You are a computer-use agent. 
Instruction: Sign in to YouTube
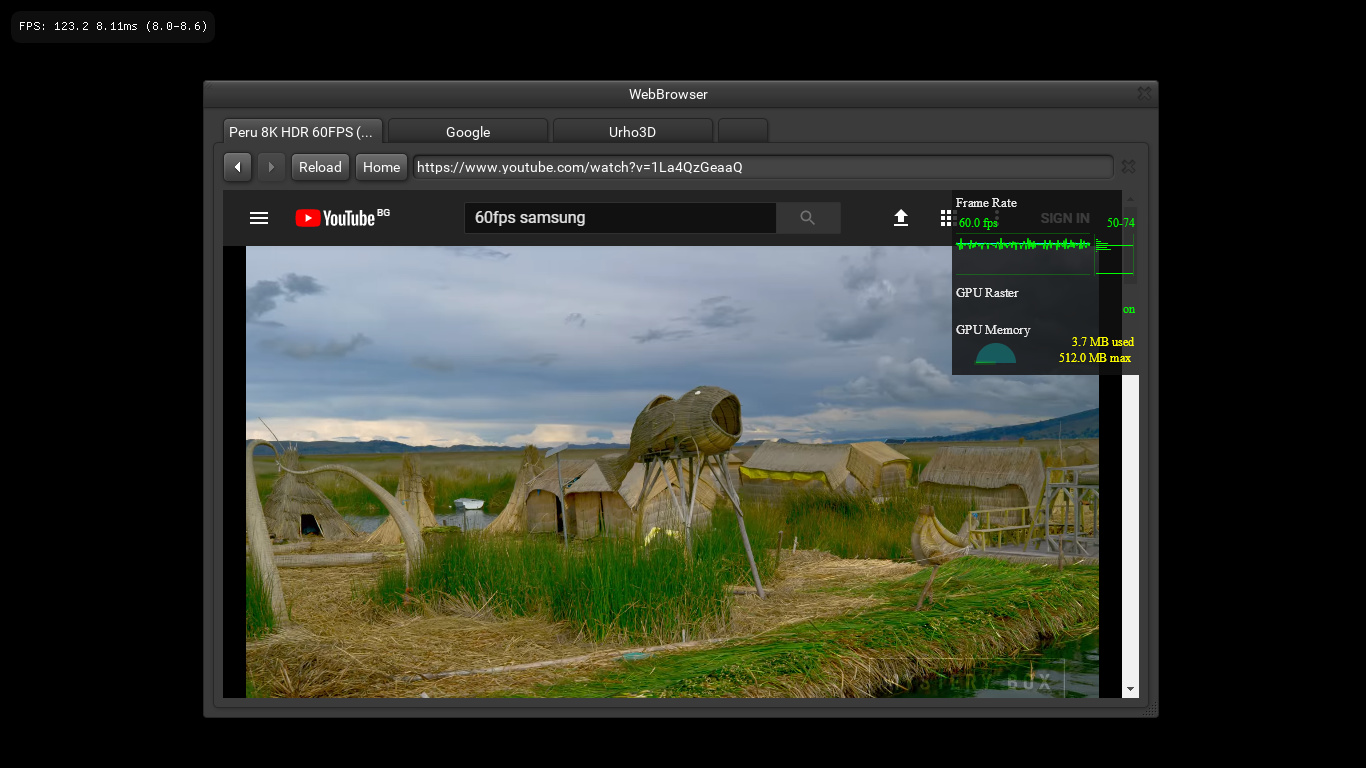tap(1065, 218)
